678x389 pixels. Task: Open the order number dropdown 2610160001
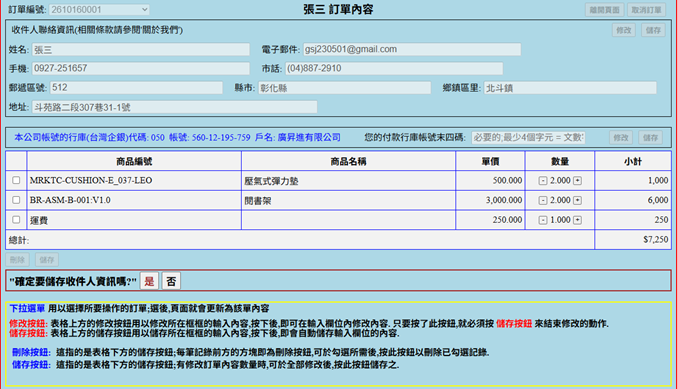click(99, 10)
